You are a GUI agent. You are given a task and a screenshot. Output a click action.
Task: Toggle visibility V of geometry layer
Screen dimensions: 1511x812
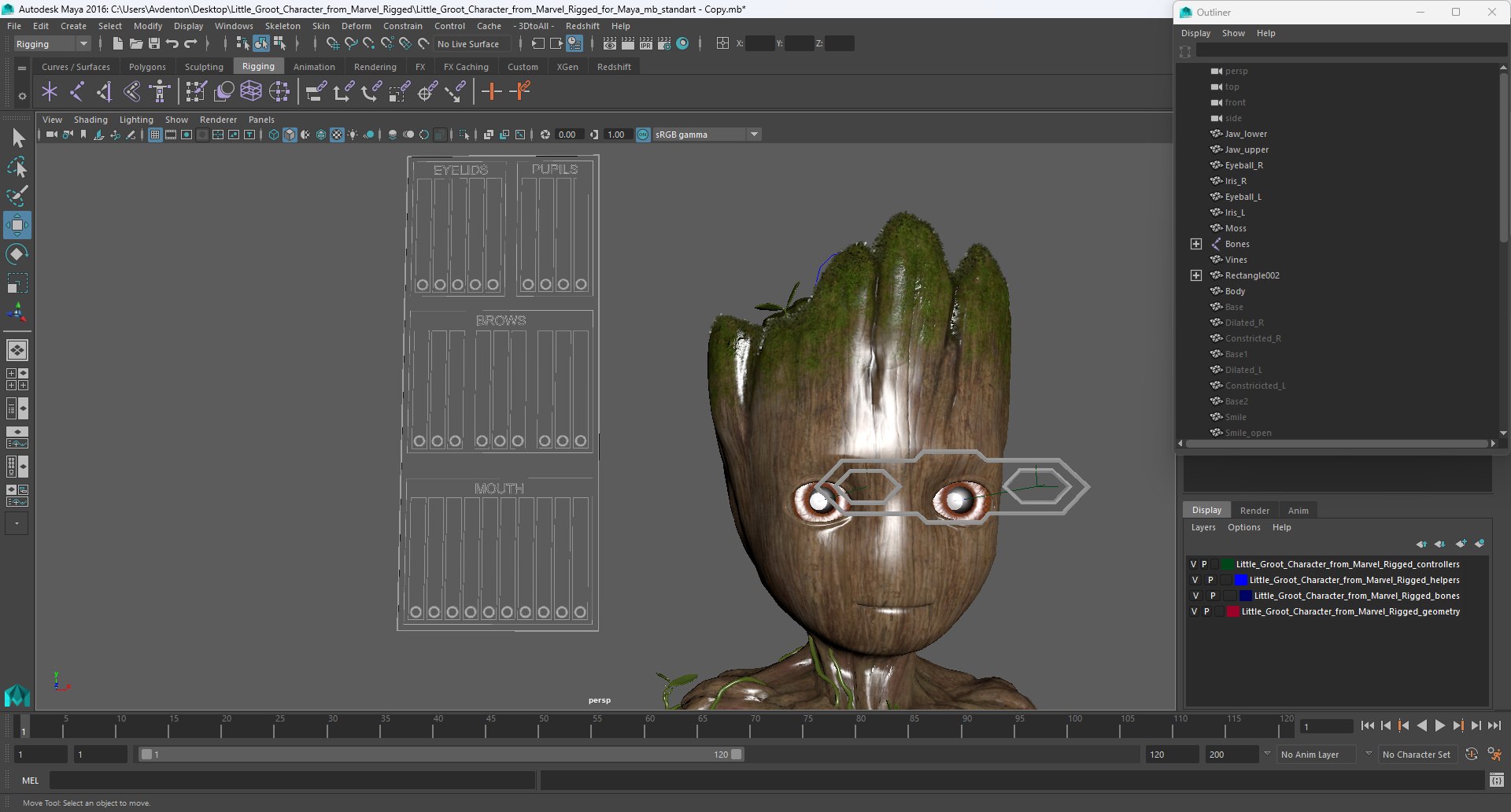[1194, 611]
